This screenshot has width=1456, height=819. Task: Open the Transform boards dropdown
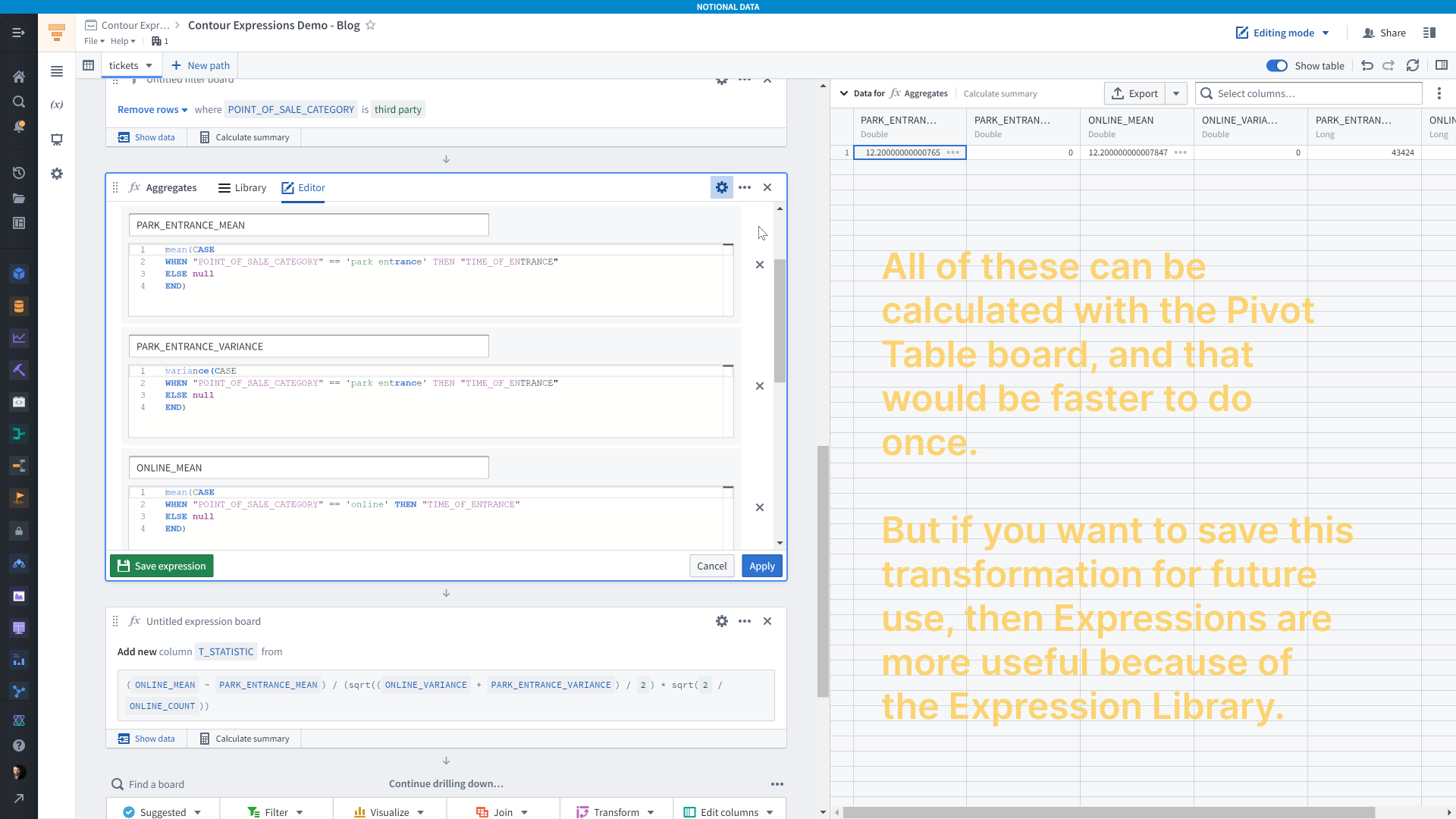[x=616, y=811]
